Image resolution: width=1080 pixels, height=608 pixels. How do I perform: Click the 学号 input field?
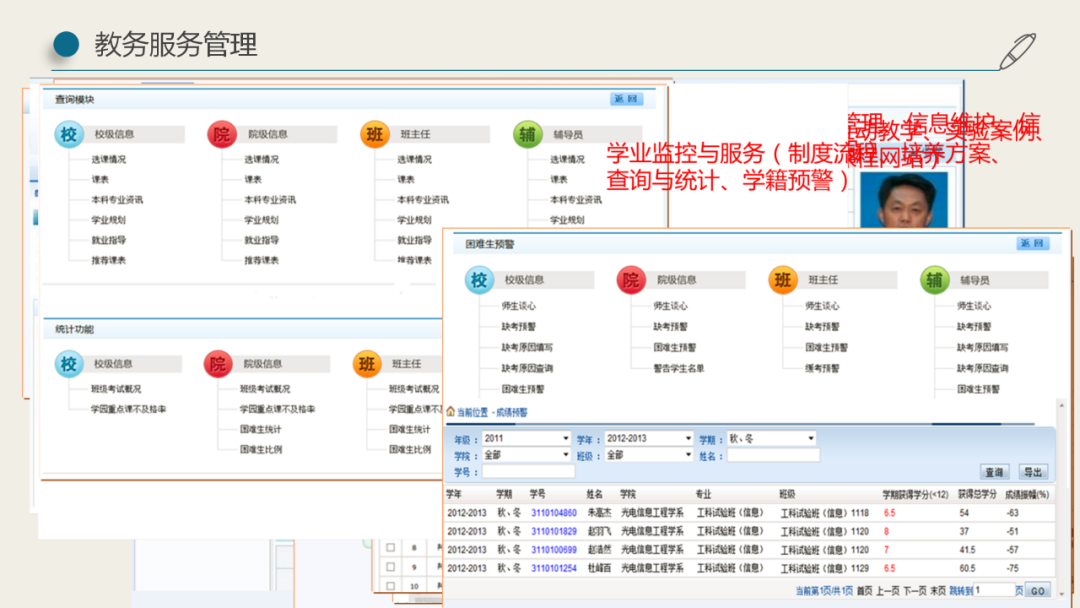(528, 472)
